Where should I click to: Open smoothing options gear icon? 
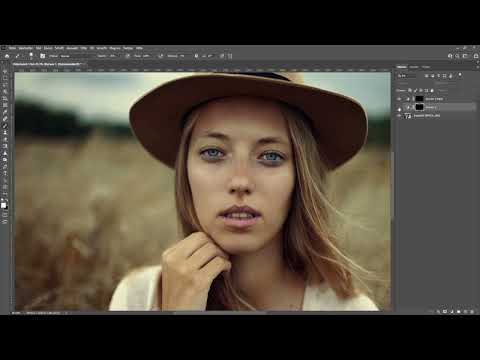pos(196,56)
